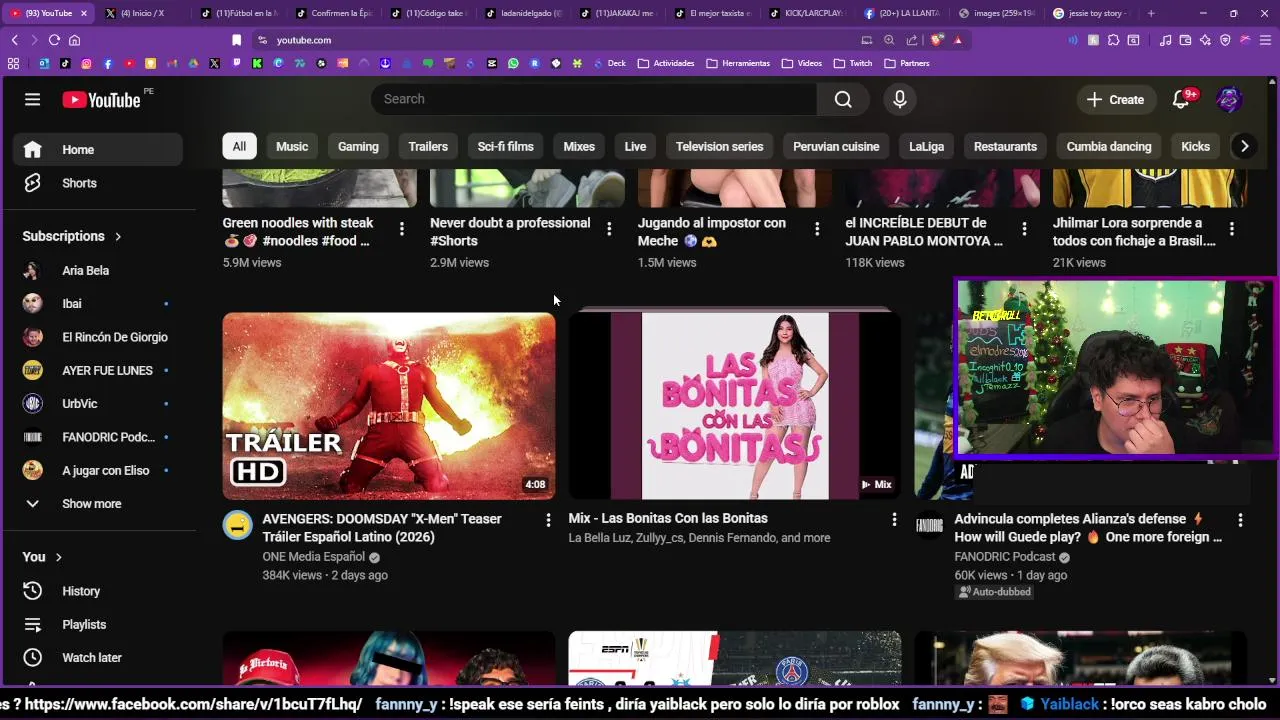The width and height of the screenshot is (1280, 720).
Task: Select the Peruvian cuisine filter chip
Action: [x=836, y=146]
